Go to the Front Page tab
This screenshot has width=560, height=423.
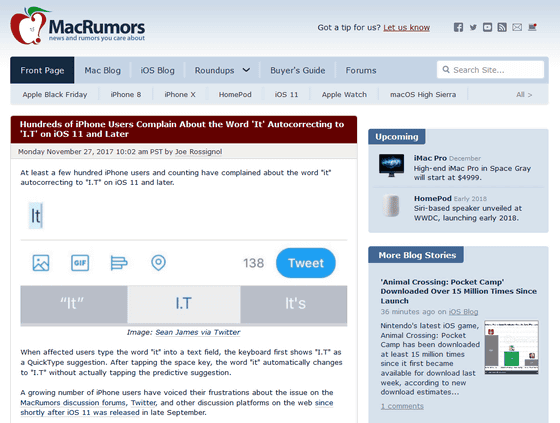pos(42,70)
